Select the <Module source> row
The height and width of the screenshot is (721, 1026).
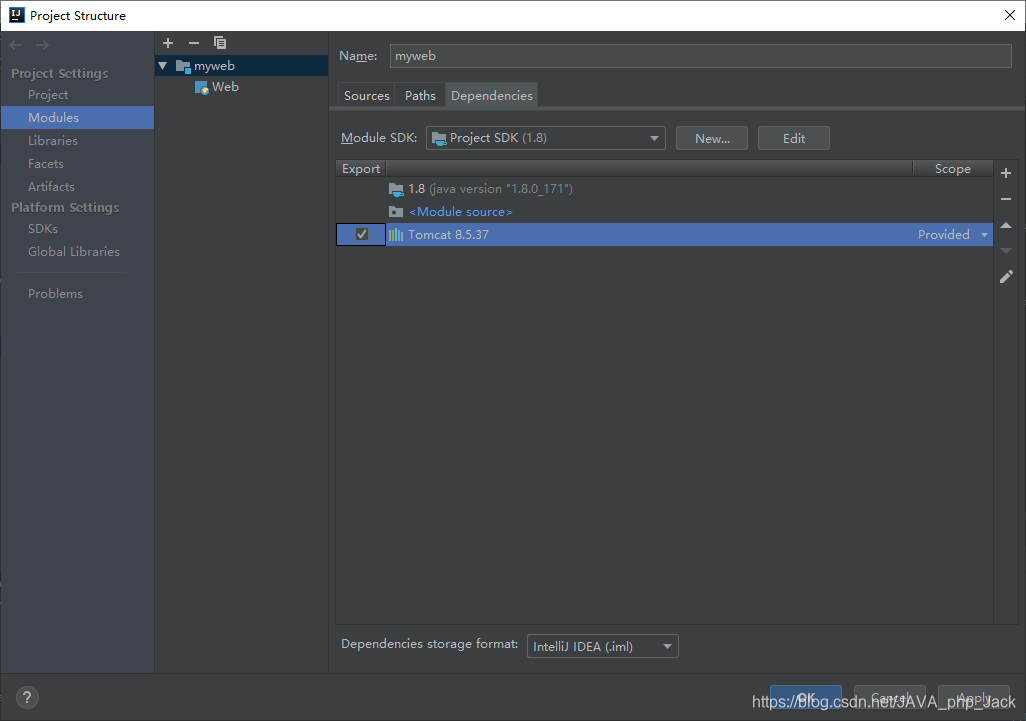point(664,212)
